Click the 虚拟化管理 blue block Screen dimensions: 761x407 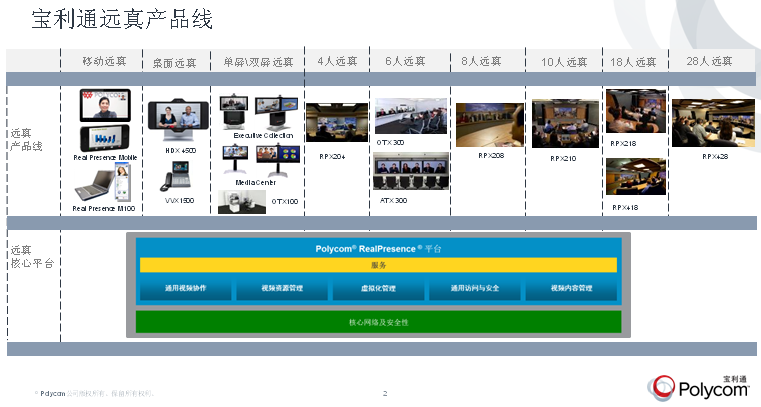378,288
